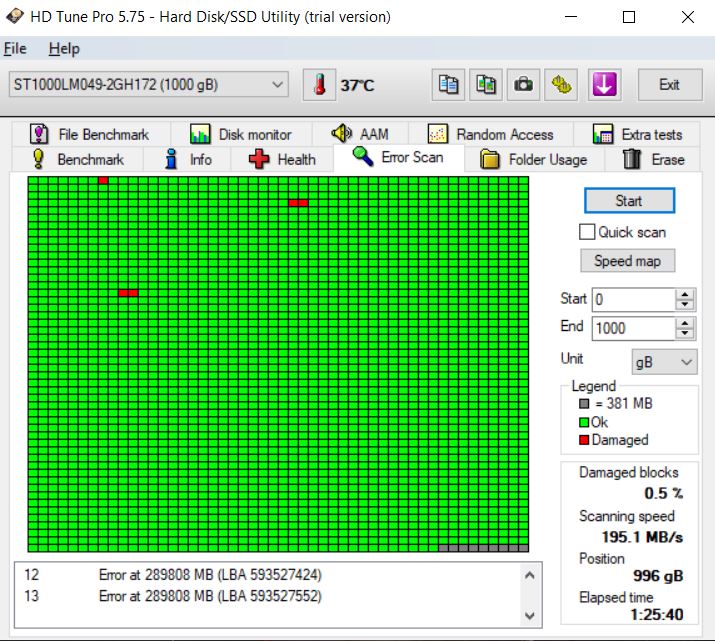This screenshot has width=715, height=641.
Task: Open the Help menu
Action: coord(64,48)
